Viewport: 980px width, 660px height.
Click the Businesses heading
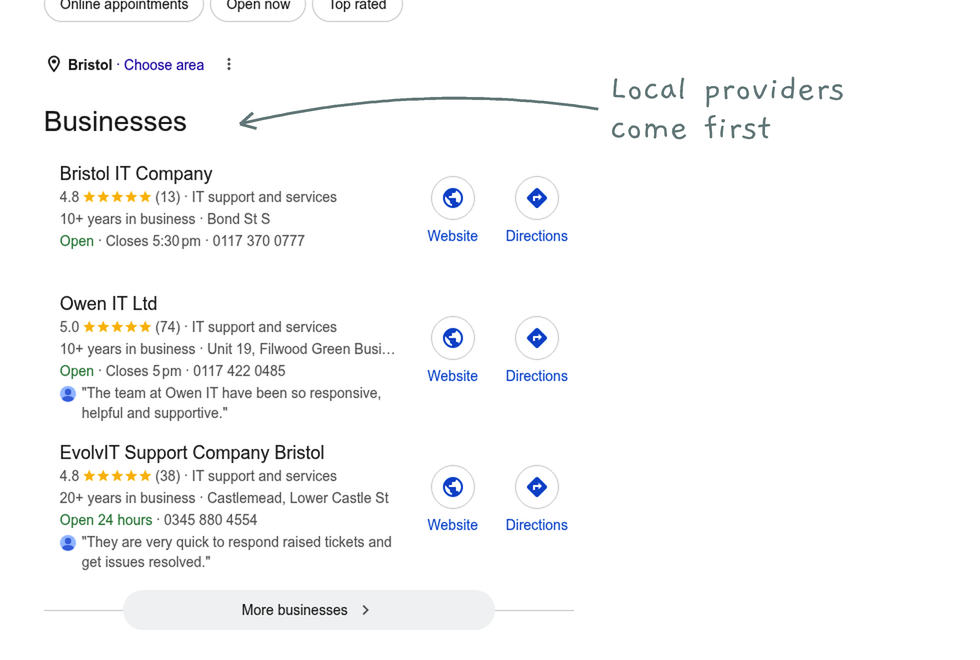pyautogui.click(x=115, y=121)
